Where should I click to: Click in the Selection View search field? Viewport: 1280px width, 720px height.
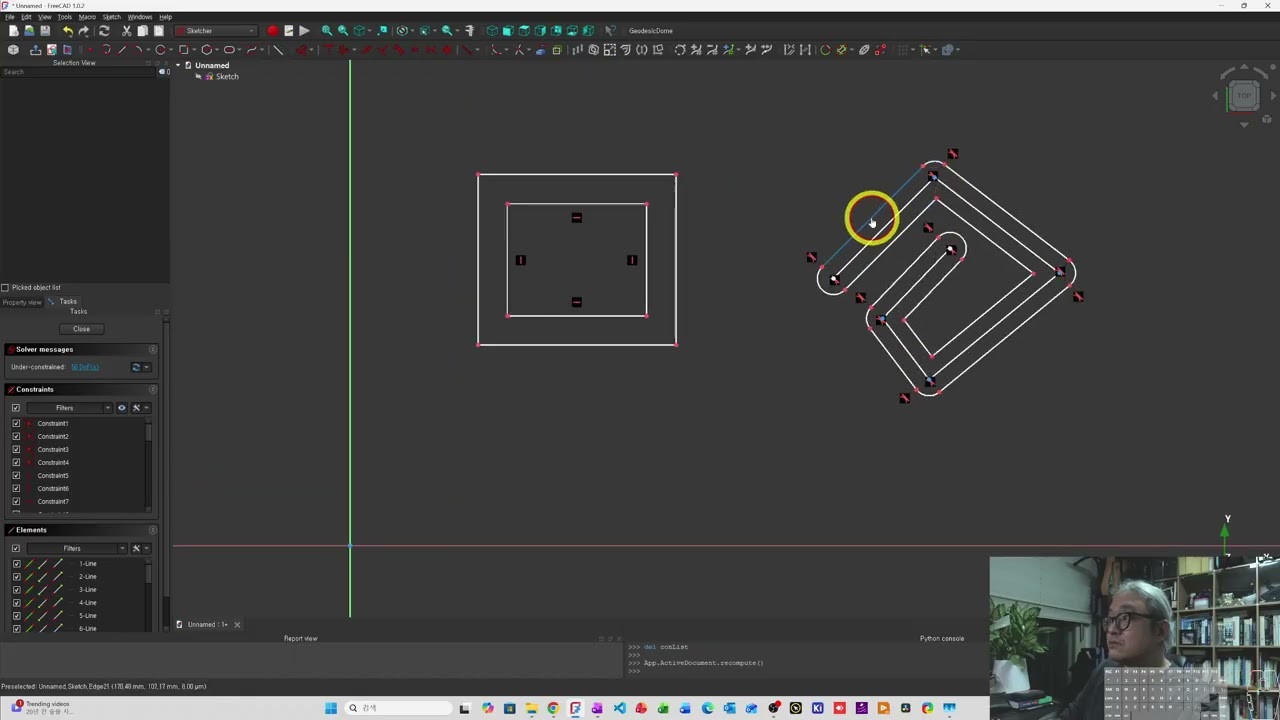(x=78, y=72)
